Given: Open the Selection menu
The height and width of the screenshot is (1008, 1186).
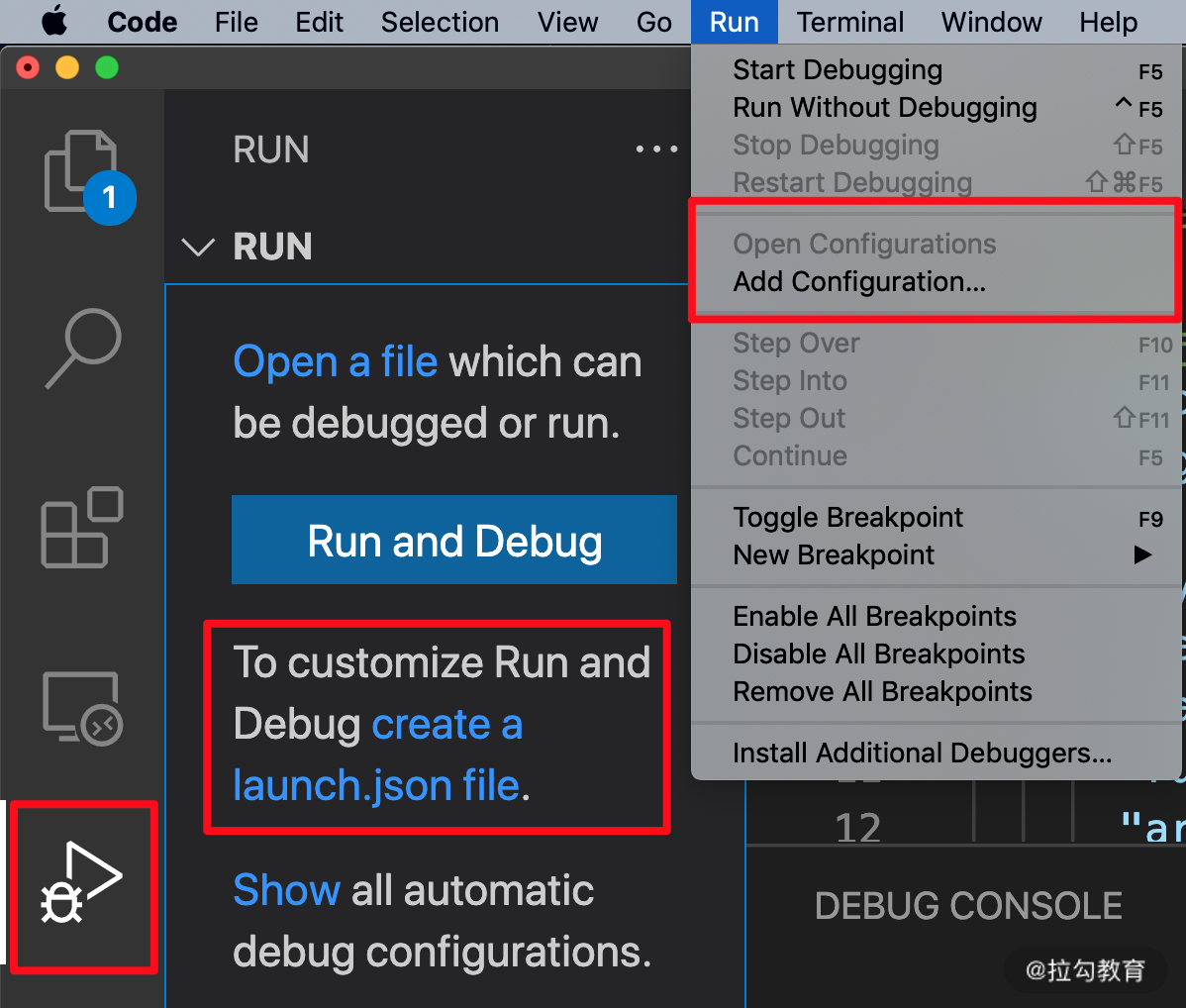Looking at the screenshot, I should click(x=440, y=22).
